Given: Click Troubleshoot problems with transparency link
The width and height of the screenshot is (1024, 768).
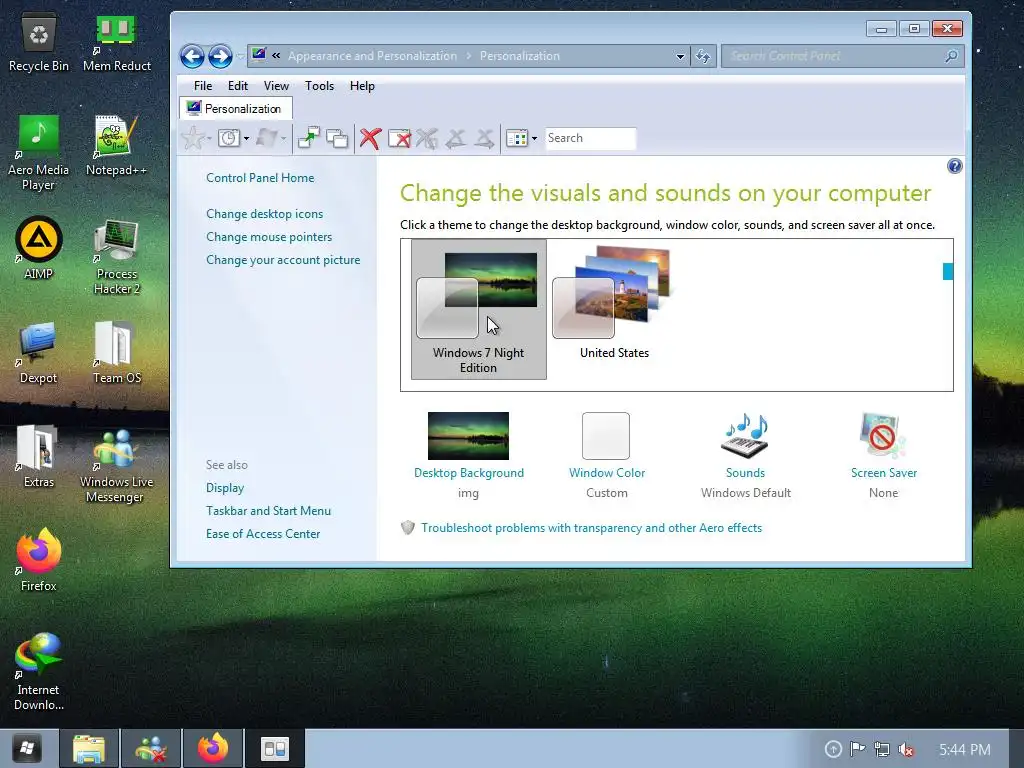Looking at the screenshot, I should [592, 528].
